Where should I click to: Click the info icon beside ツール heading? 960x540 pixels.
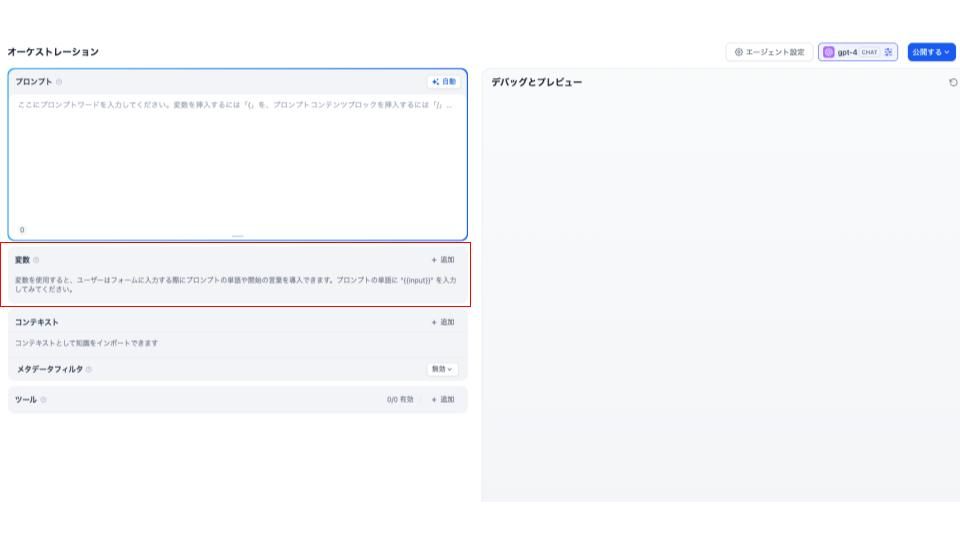pos(43,400)
